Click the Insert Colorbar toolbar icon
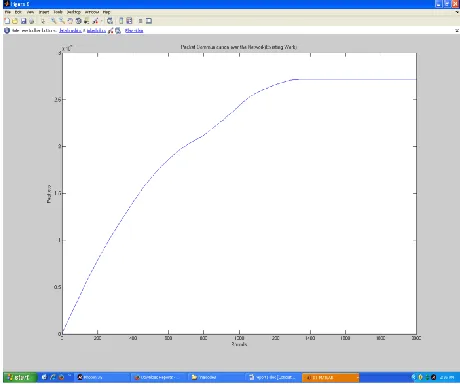The width and height of the screenshot is (460, 384). [x=121, y=21]
